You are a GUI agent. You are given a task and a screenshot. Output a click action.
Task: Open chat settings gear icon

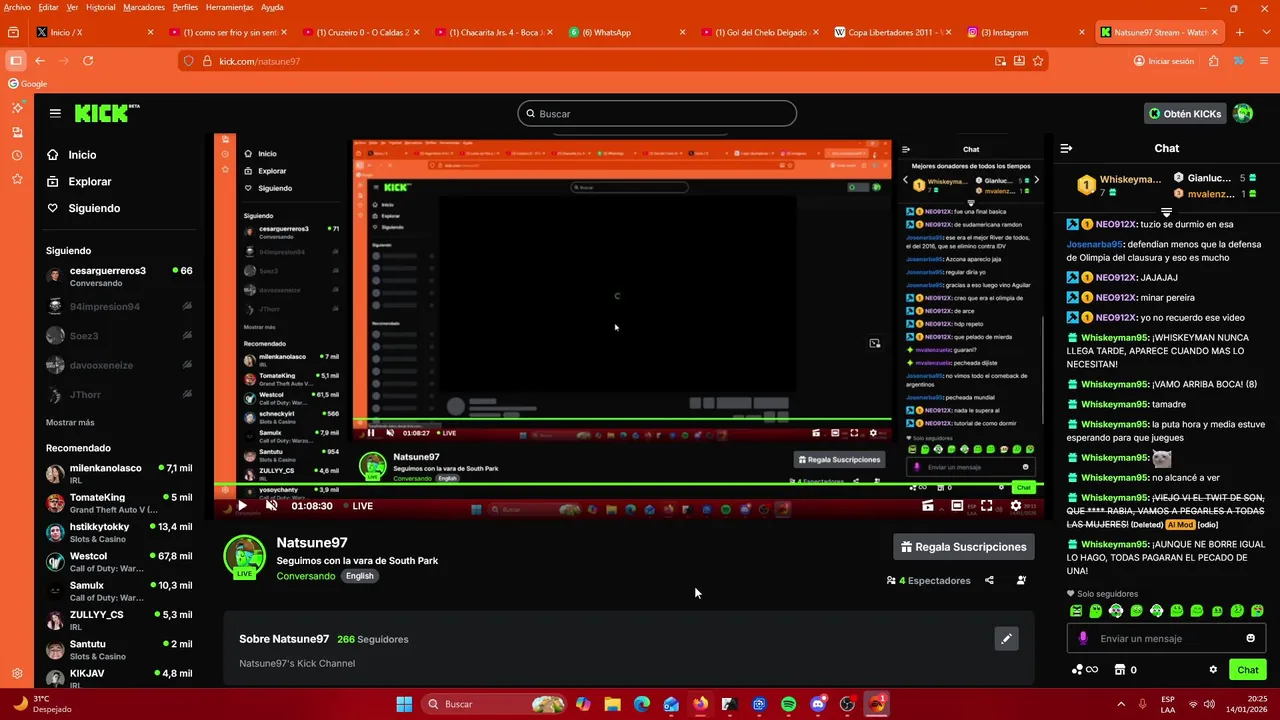[1213, 670]
